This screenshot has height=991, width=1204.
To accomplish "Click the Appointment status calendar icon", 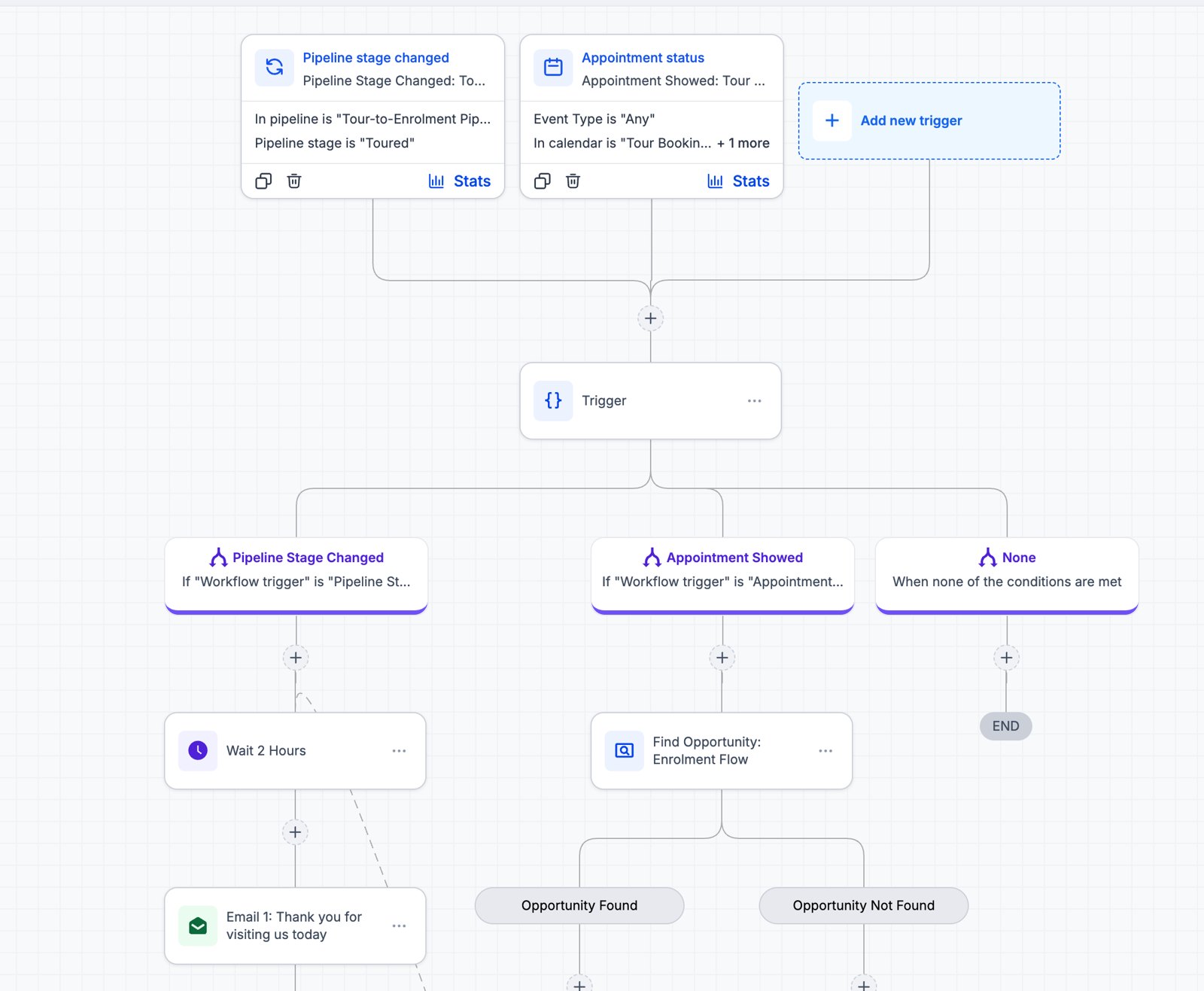I will click(553, 68).
